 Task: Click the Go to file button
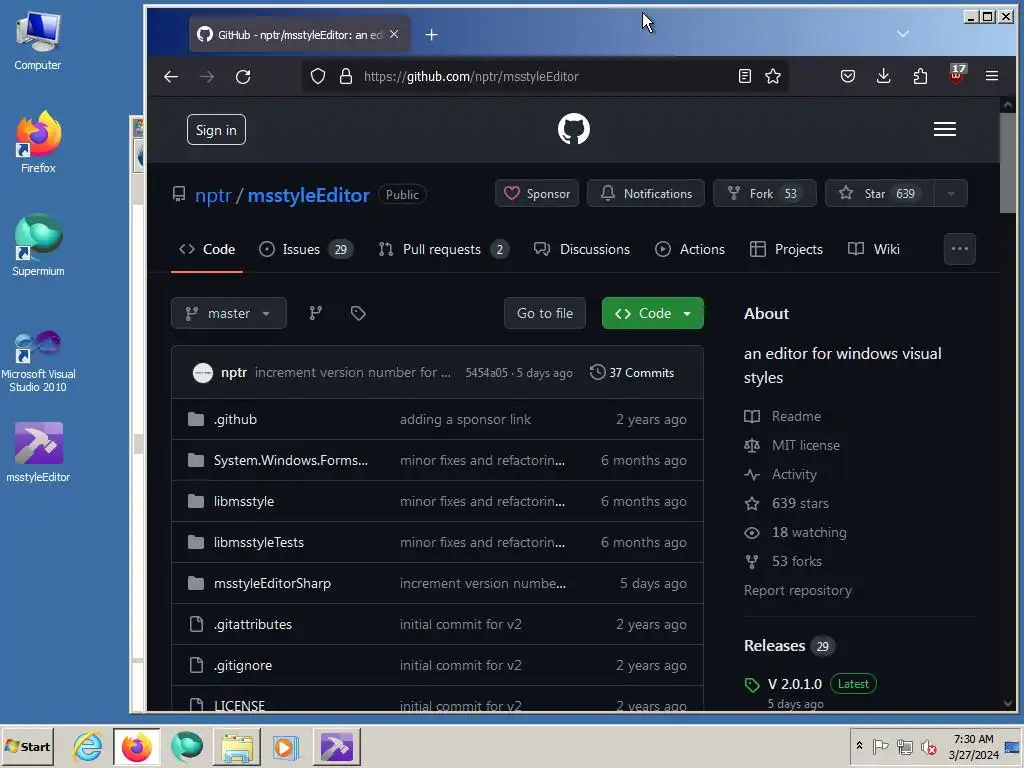[545, 313]
